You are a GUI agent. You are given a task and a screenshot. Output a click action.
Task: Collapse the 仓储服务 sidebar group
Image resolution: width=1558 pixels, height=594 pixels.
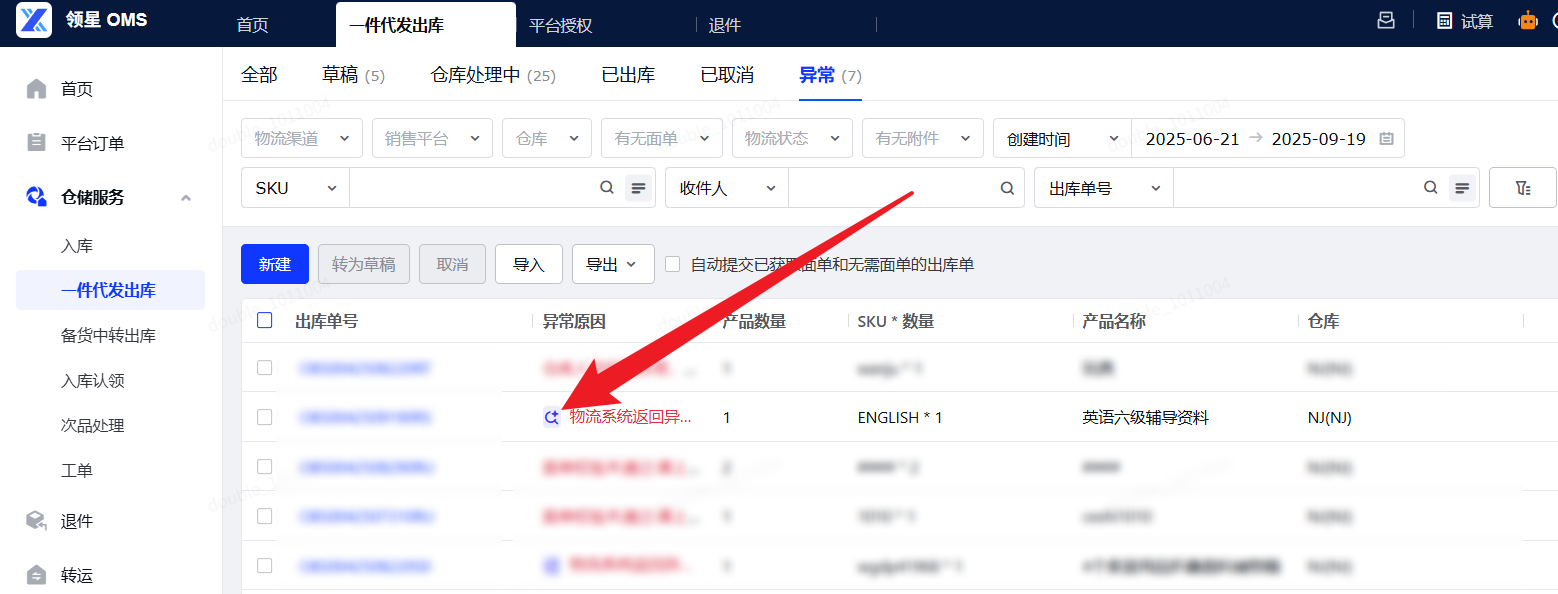click(x=186, y=198)
